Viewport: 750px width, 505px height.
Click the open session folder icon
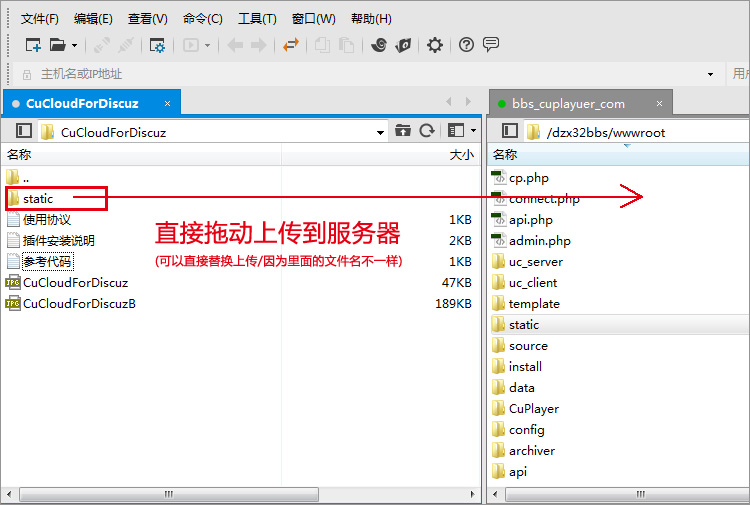(58, 45)
